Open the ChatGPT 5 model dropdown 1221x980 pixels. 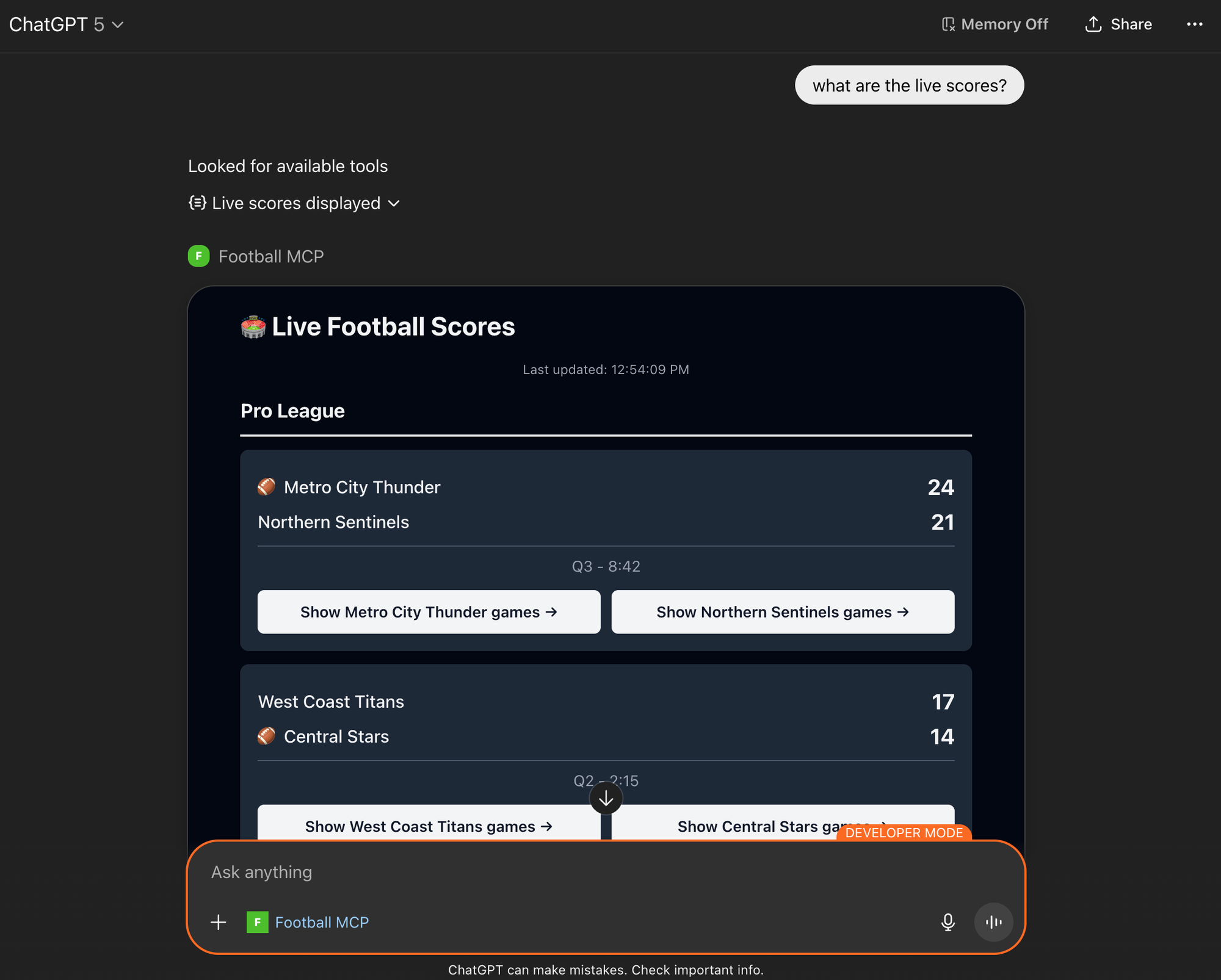pos(66,24)
